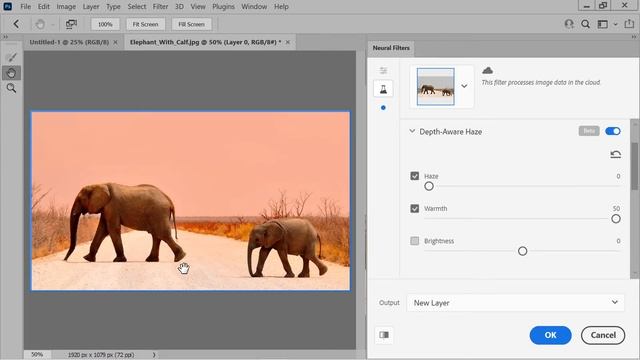Open the File menu
This screenshot has height=360, width=640.
click(x=25, y=7)
